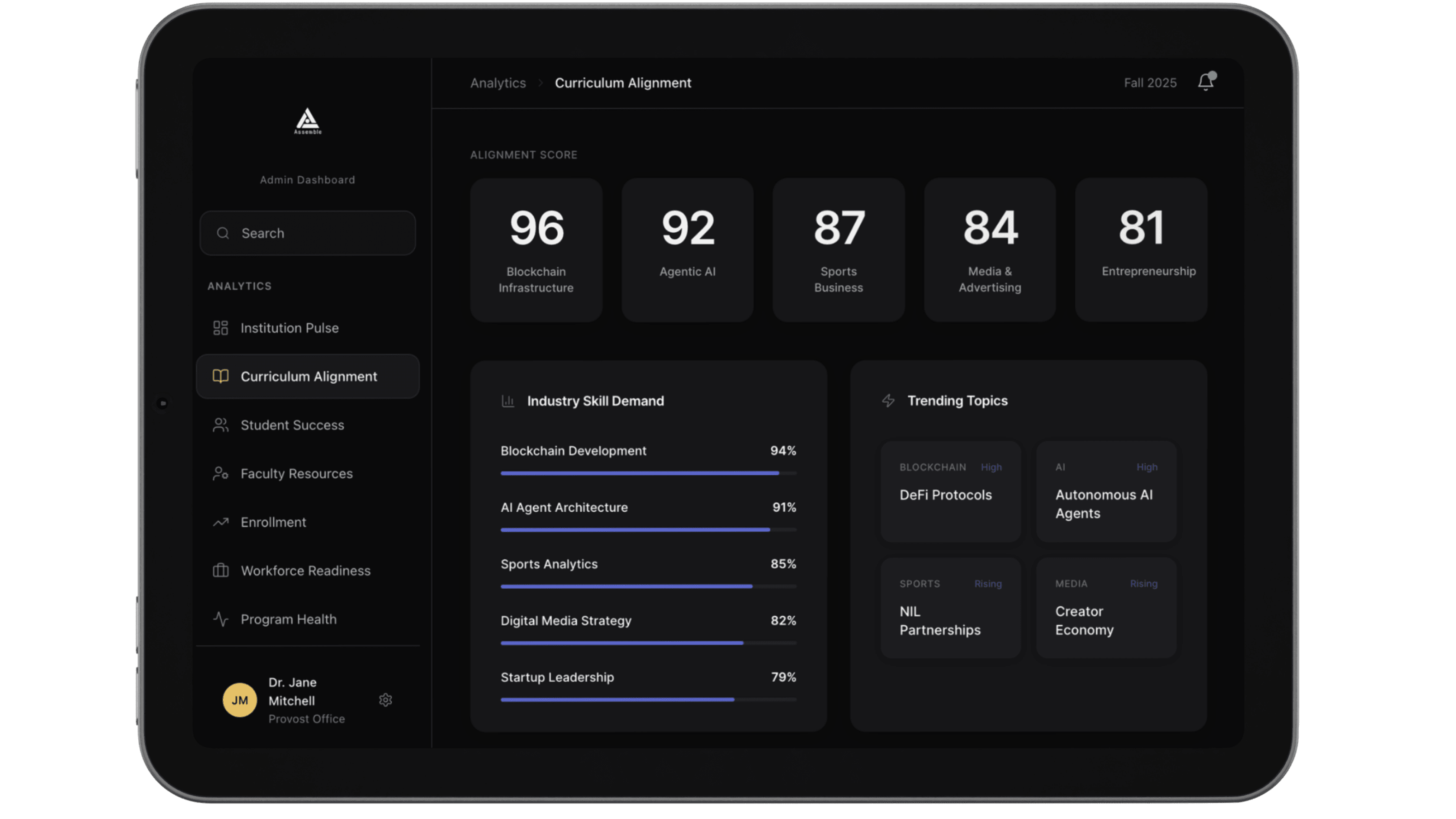
Task: Open settings via gear icon
Action: click(386, 700)
